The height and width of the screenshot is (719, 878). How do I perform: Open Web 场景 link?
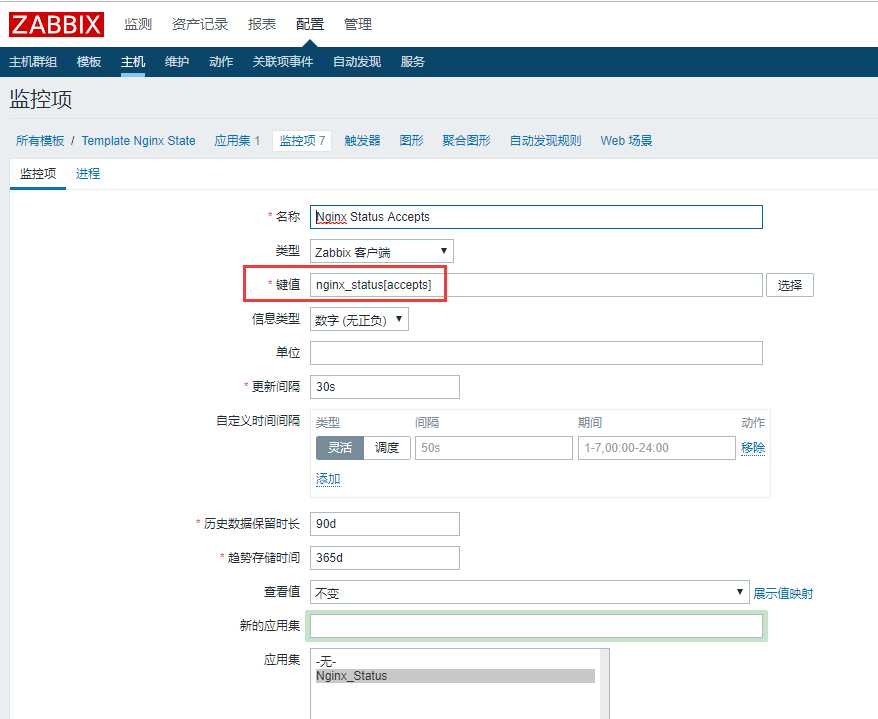626,141
